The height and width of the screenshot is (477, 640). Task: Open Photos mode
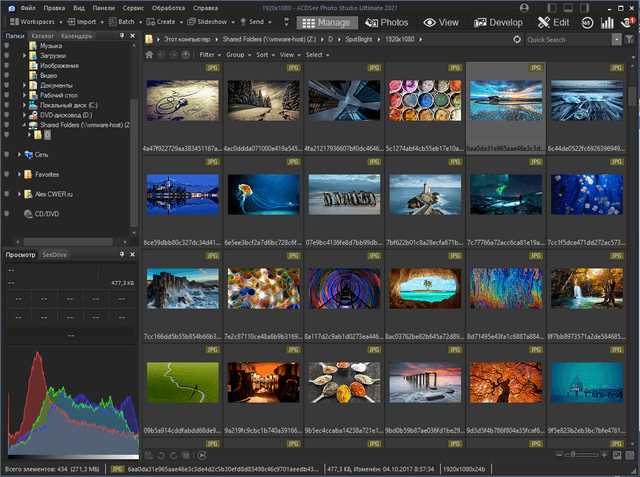[386, 21]
